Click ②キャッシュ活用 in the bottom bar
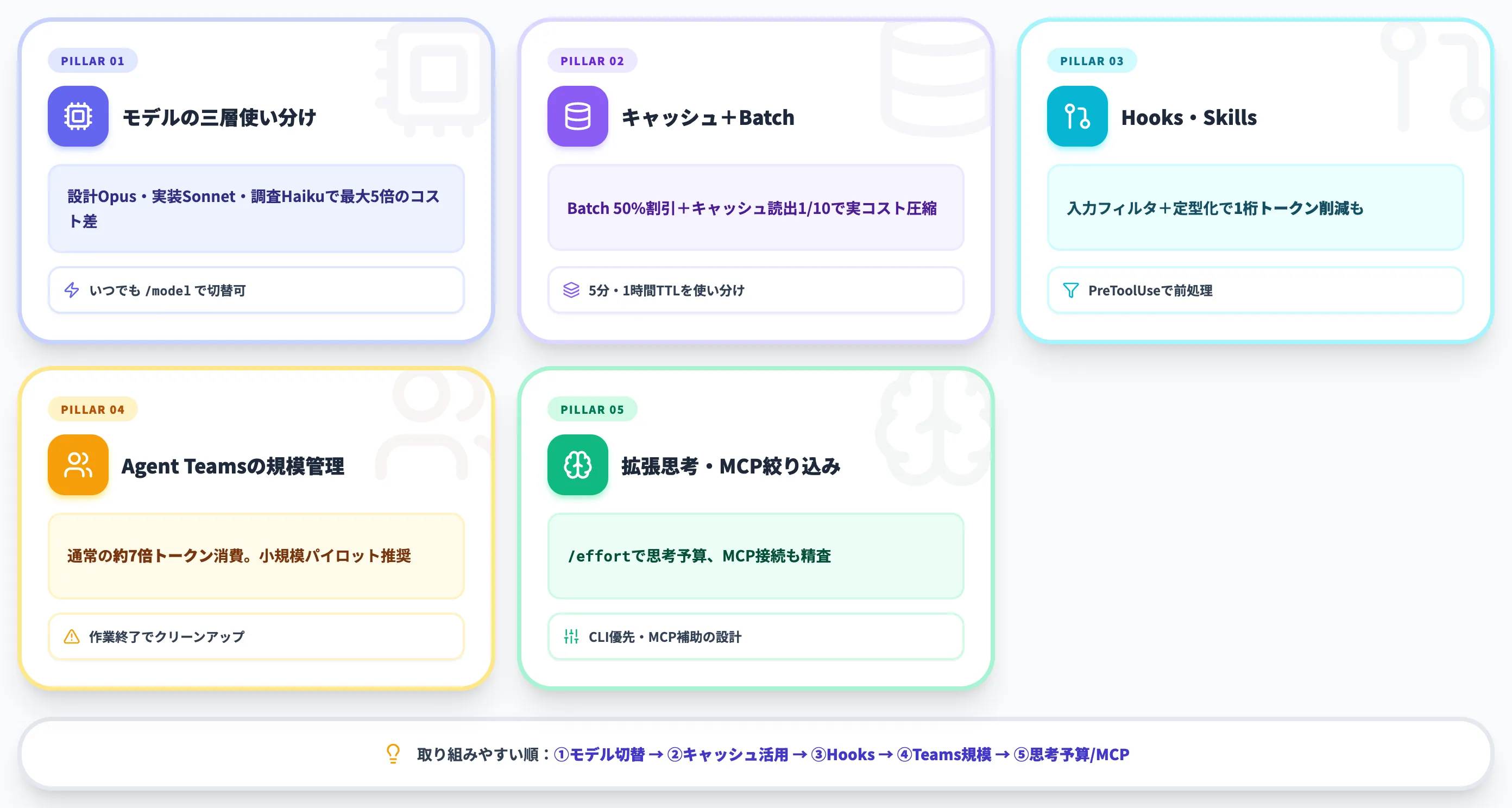The image size is (1512, 808). (728, 754)
